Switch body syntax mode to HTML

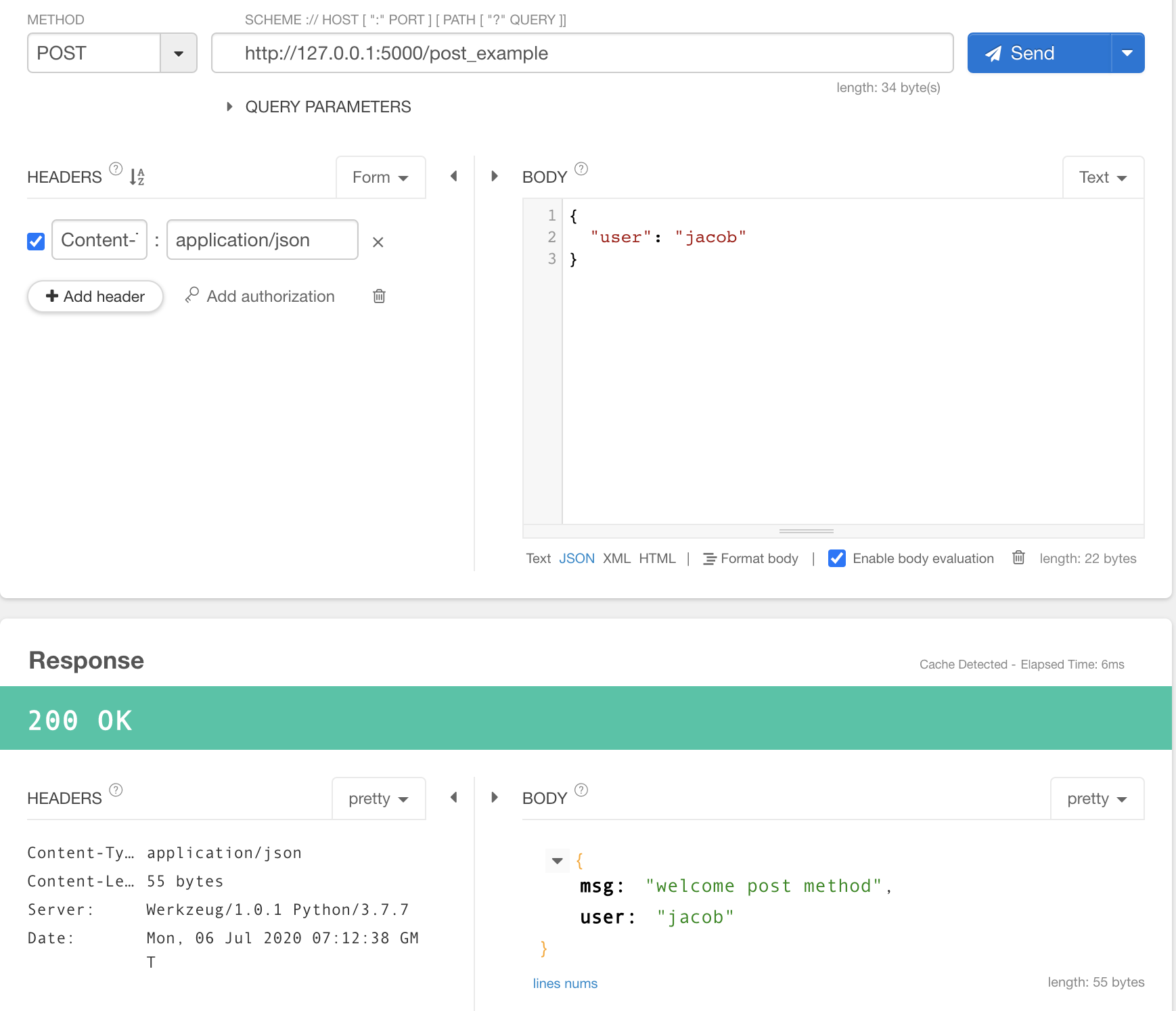tap(658, 558)
